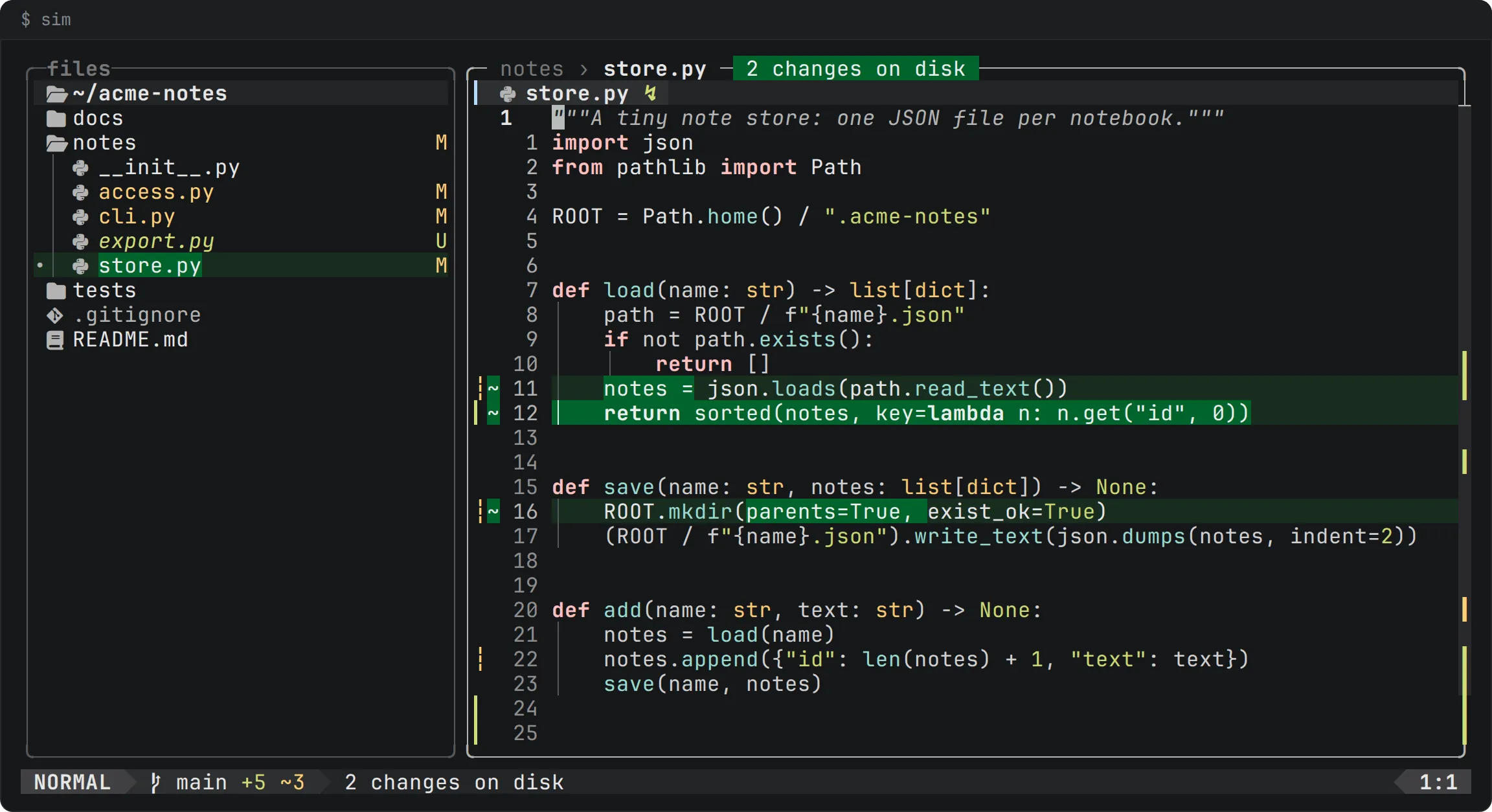Click the Python icon beside cli.py
Screen dimensions: 1492x812
[80, 218]
